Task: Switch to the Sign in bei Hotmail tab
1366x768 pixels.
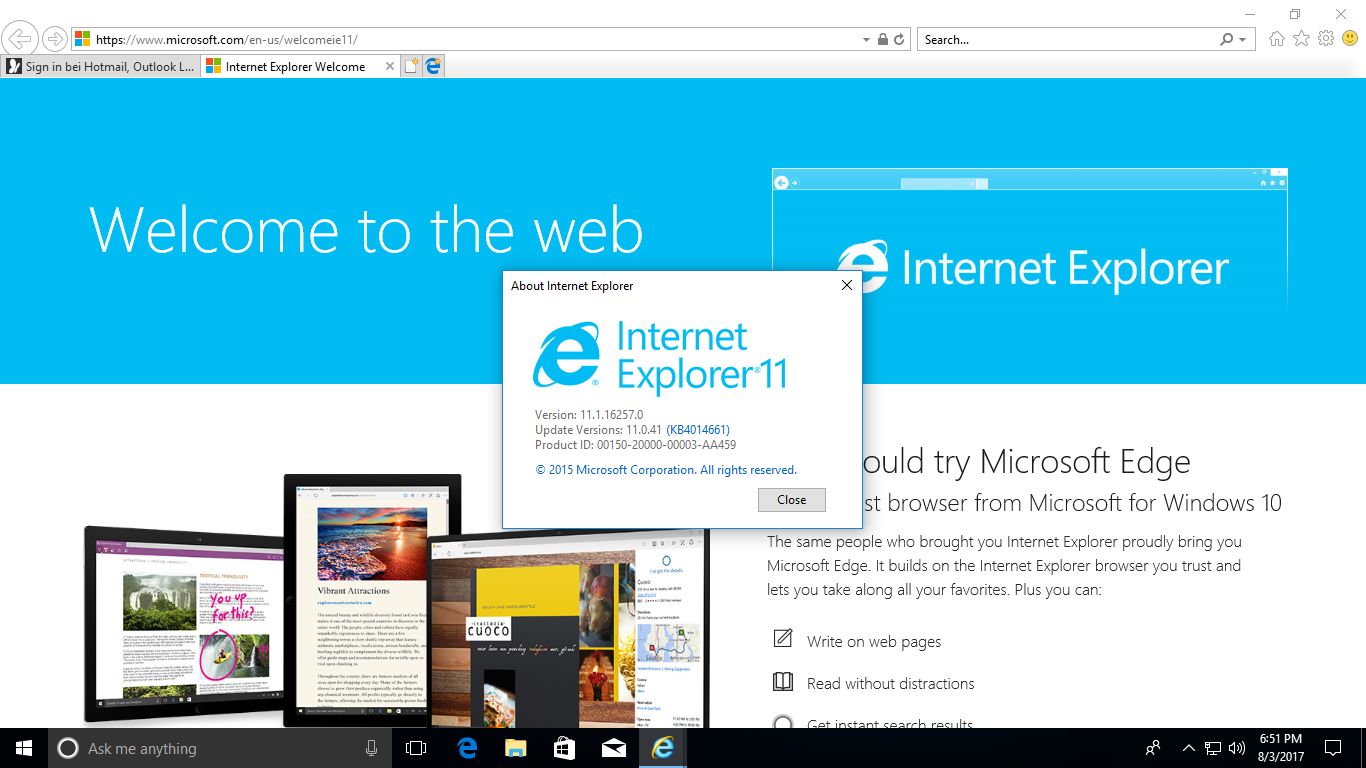Action: pos(100,67)
